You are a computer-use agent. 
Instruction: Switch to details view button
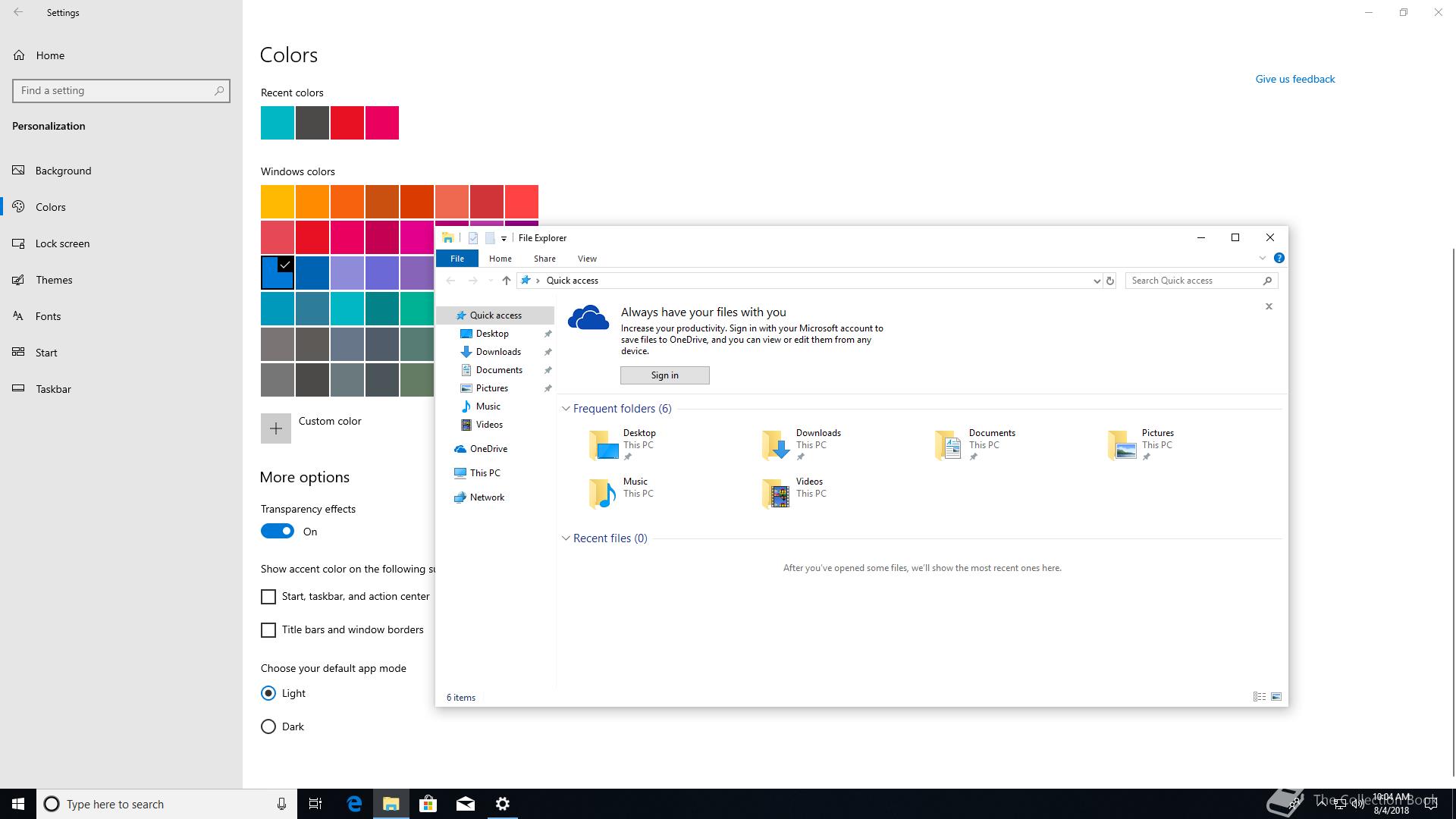(1259, 697)
